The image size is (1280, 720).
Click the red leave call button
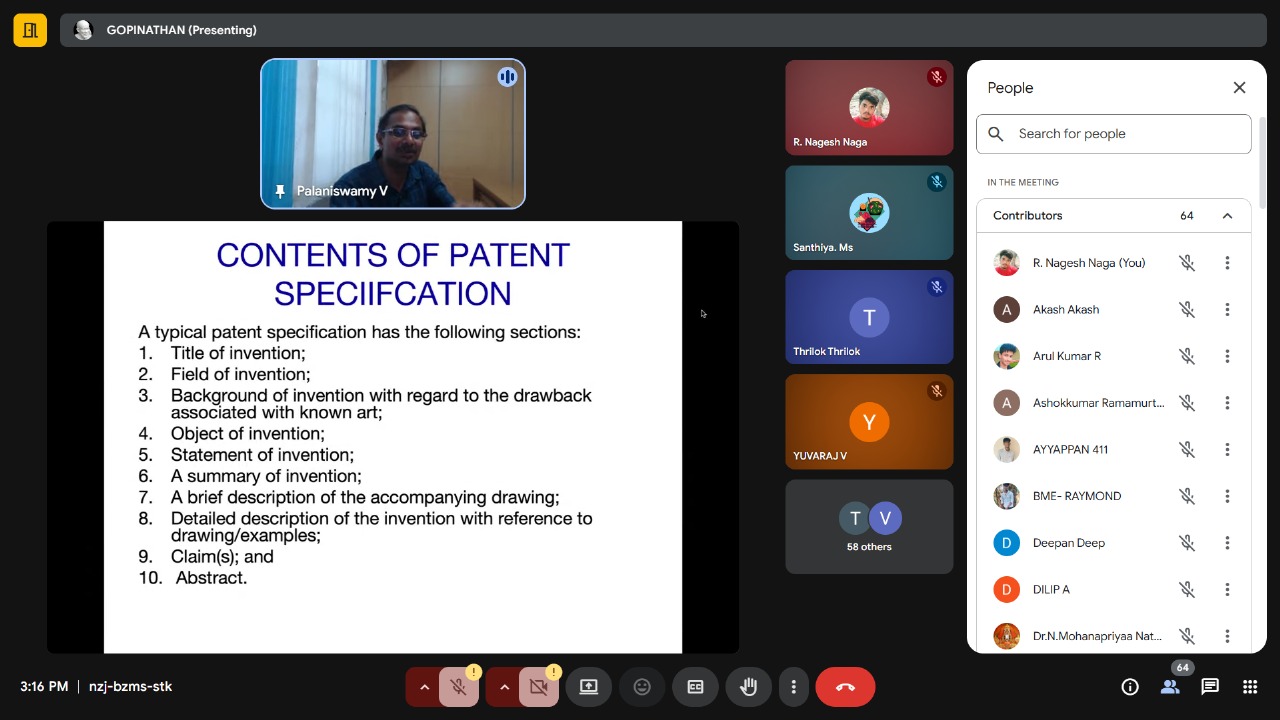[845, 687]
